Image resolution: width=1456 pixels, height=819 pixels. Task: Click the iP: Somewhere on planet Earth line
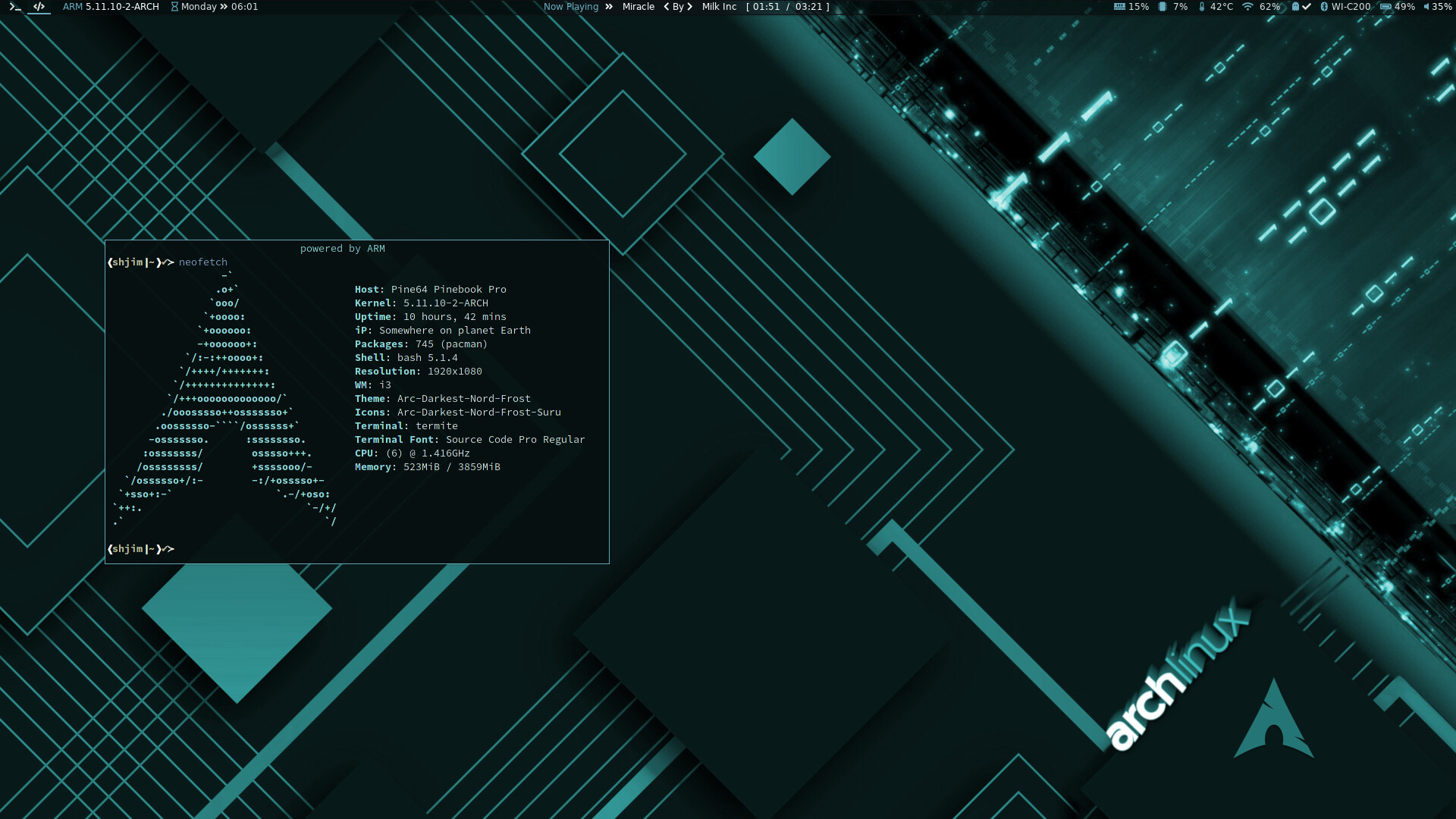[443, 331]
